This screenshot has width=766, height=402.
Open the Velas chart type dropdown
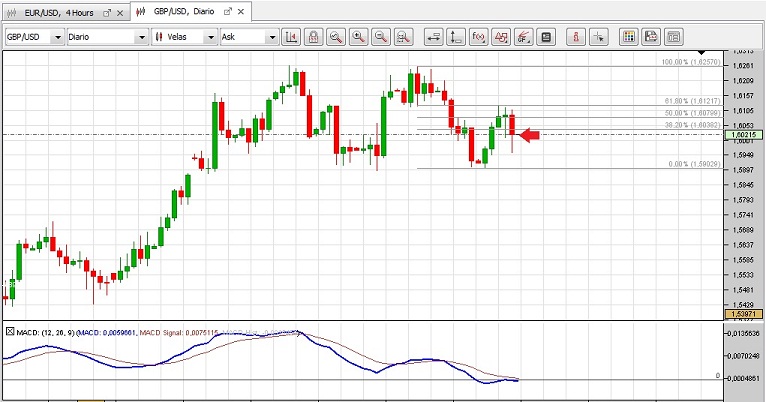point(209,37)
